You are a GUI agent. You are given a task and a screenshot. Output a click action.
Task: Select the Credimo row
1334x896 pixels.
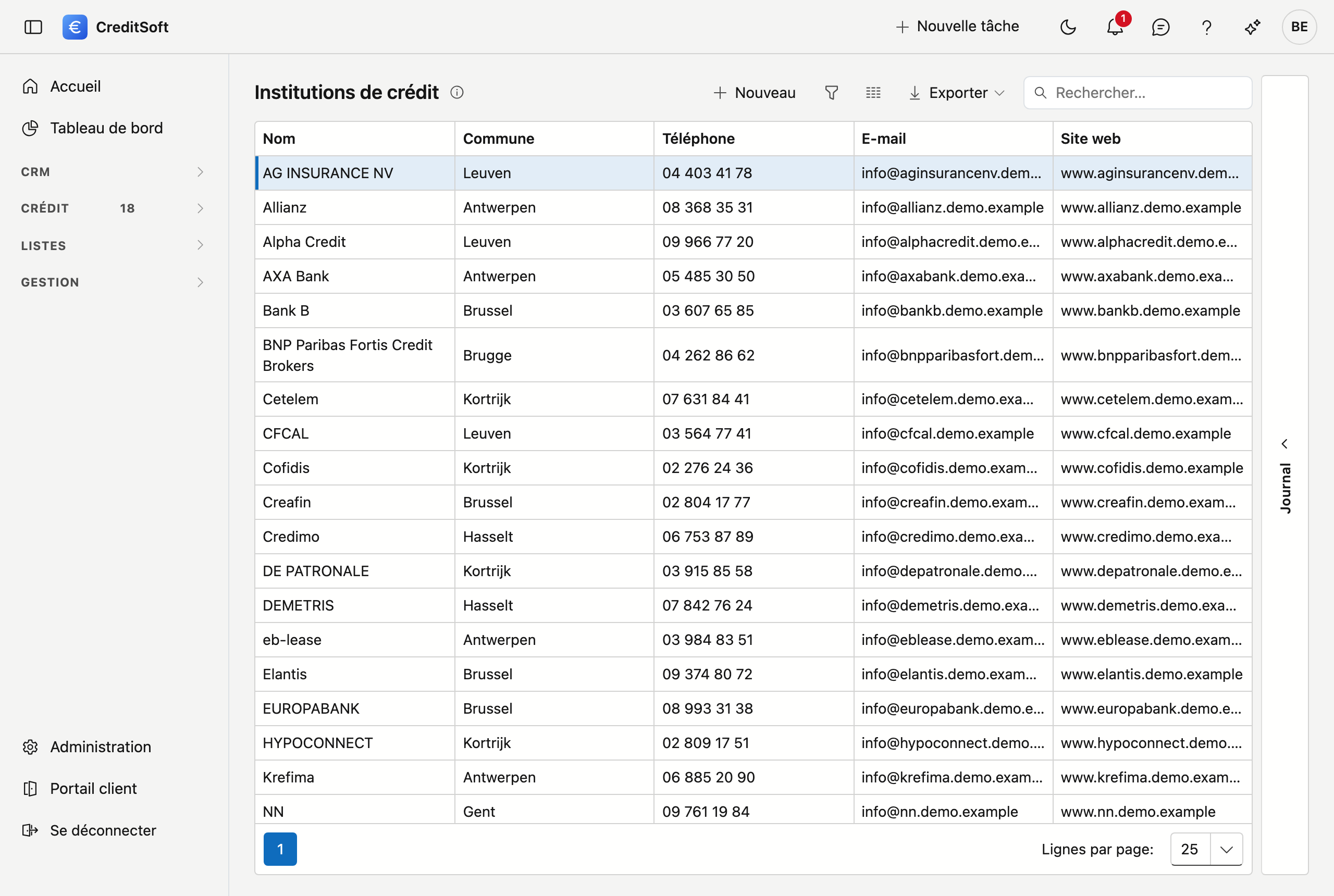pyautogui.click(x=754, y=537)
